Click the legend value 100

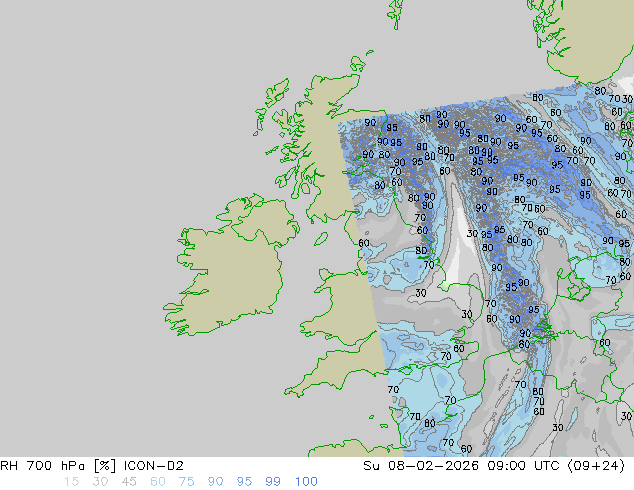coord(306,482)
